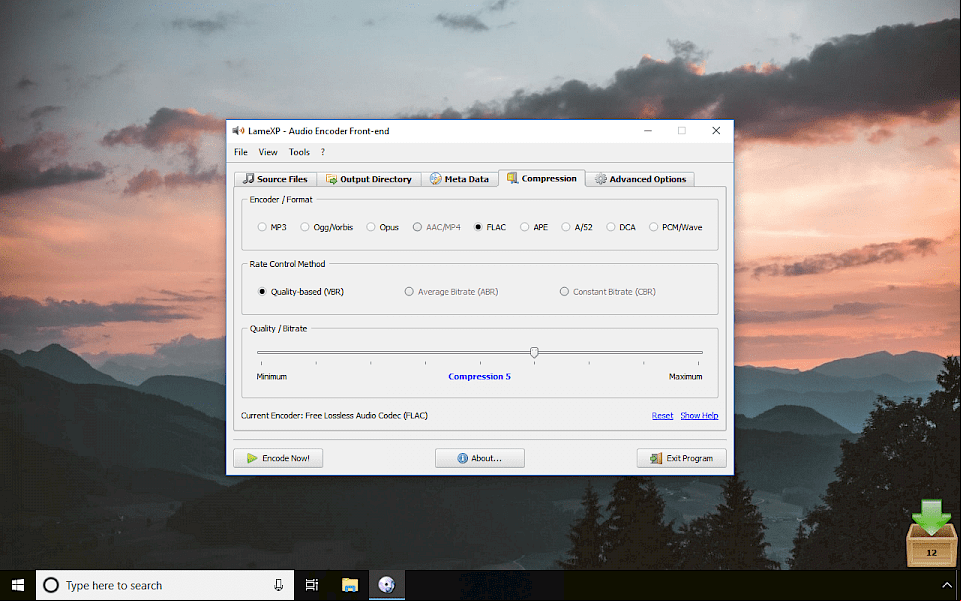Close the LameXP window

[x=716, y=130]
